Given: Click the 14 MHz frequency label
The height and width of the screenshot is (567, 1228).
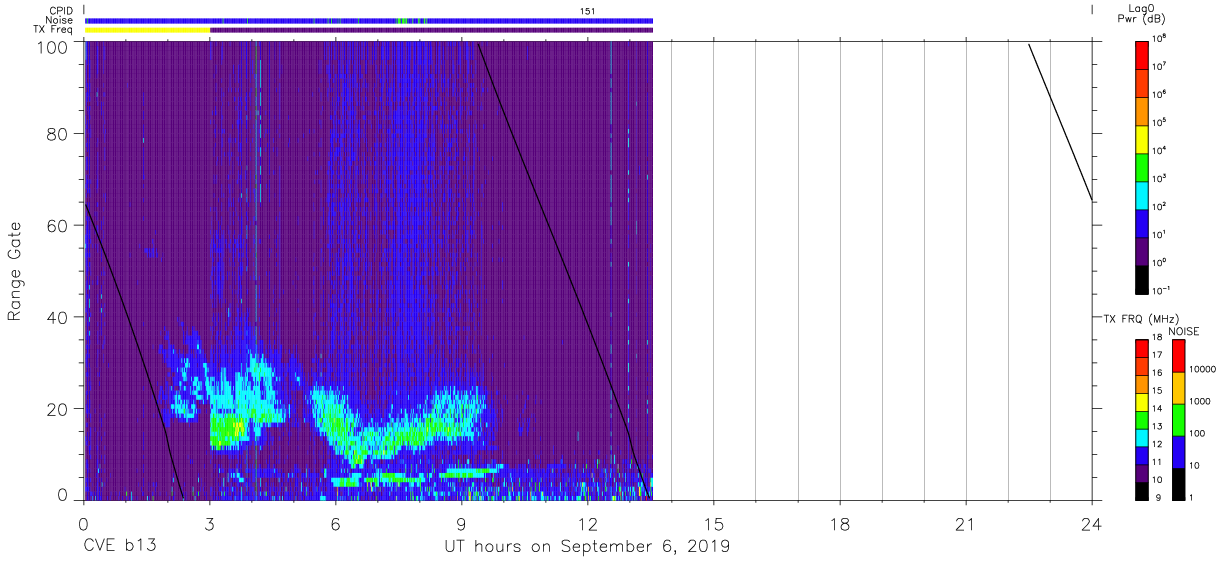Looking at the screenshot, I should click(1156, 408).
